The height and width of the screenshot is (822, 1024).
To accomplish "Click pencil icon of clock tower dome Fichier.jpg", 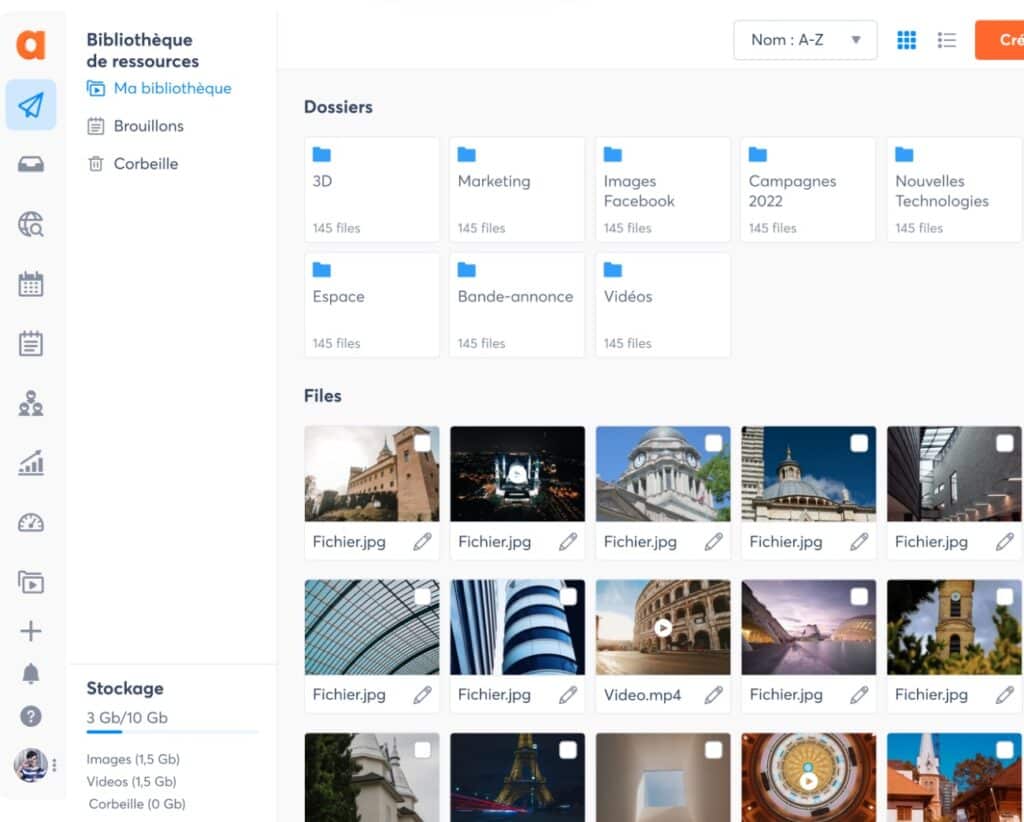I will [x=714, y=541].
